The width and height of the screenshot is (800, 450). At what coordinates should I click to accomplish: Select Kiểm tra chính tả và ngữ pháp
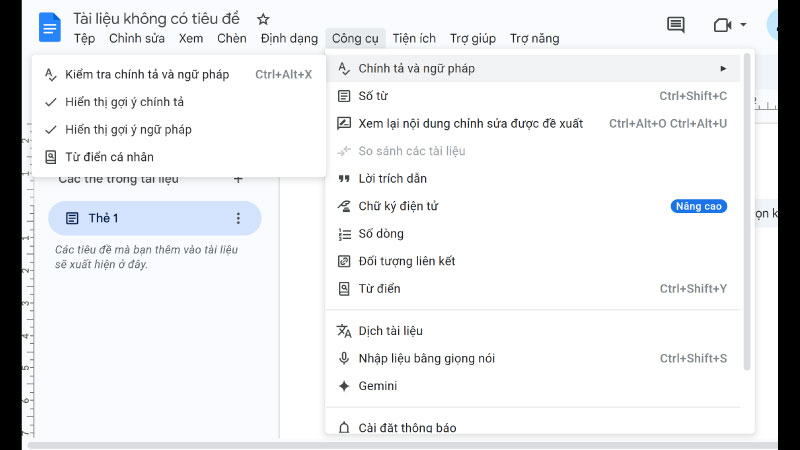coord(179,74)
